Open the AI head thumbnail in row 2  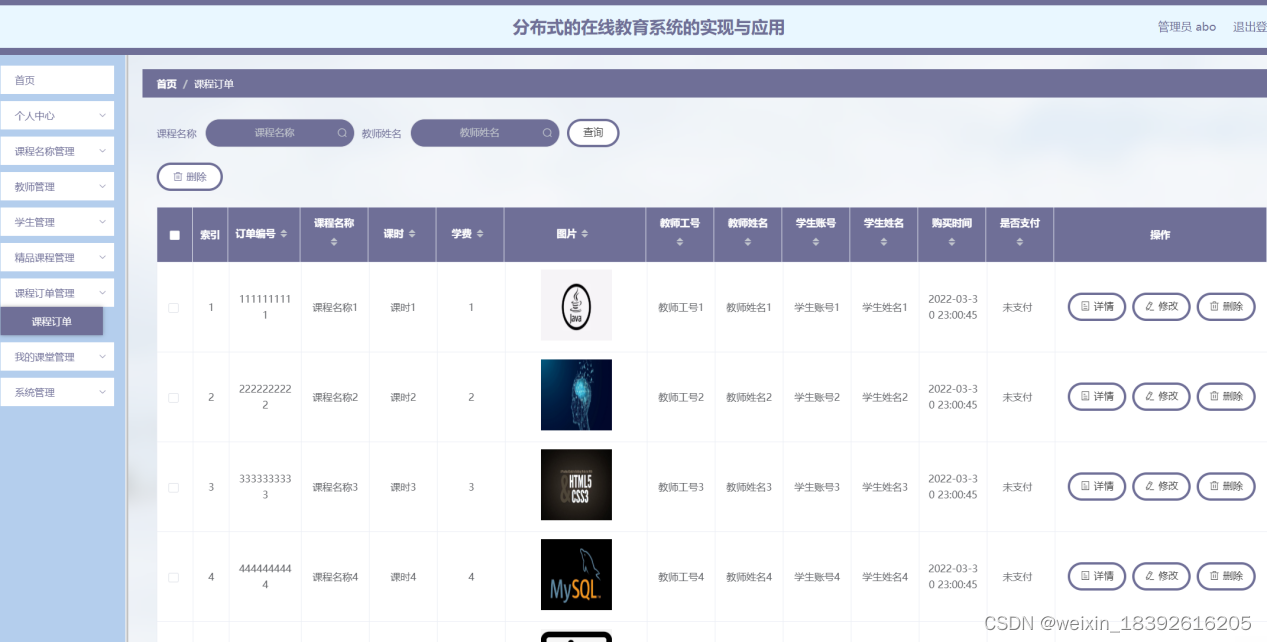576,395
